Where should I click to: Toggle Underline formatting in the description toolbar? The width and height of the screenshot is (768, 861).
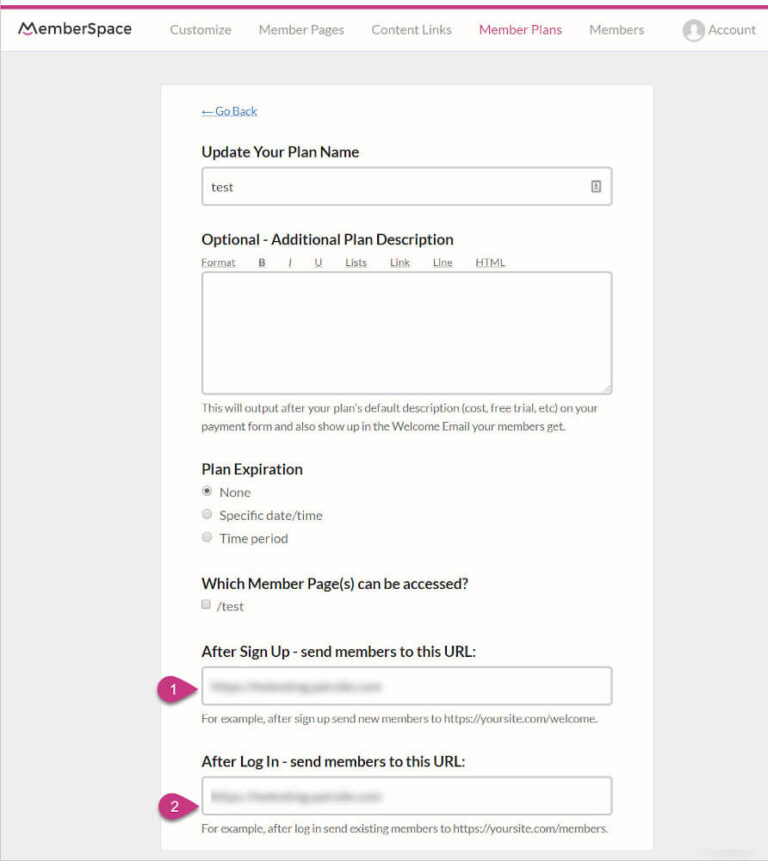317,262
